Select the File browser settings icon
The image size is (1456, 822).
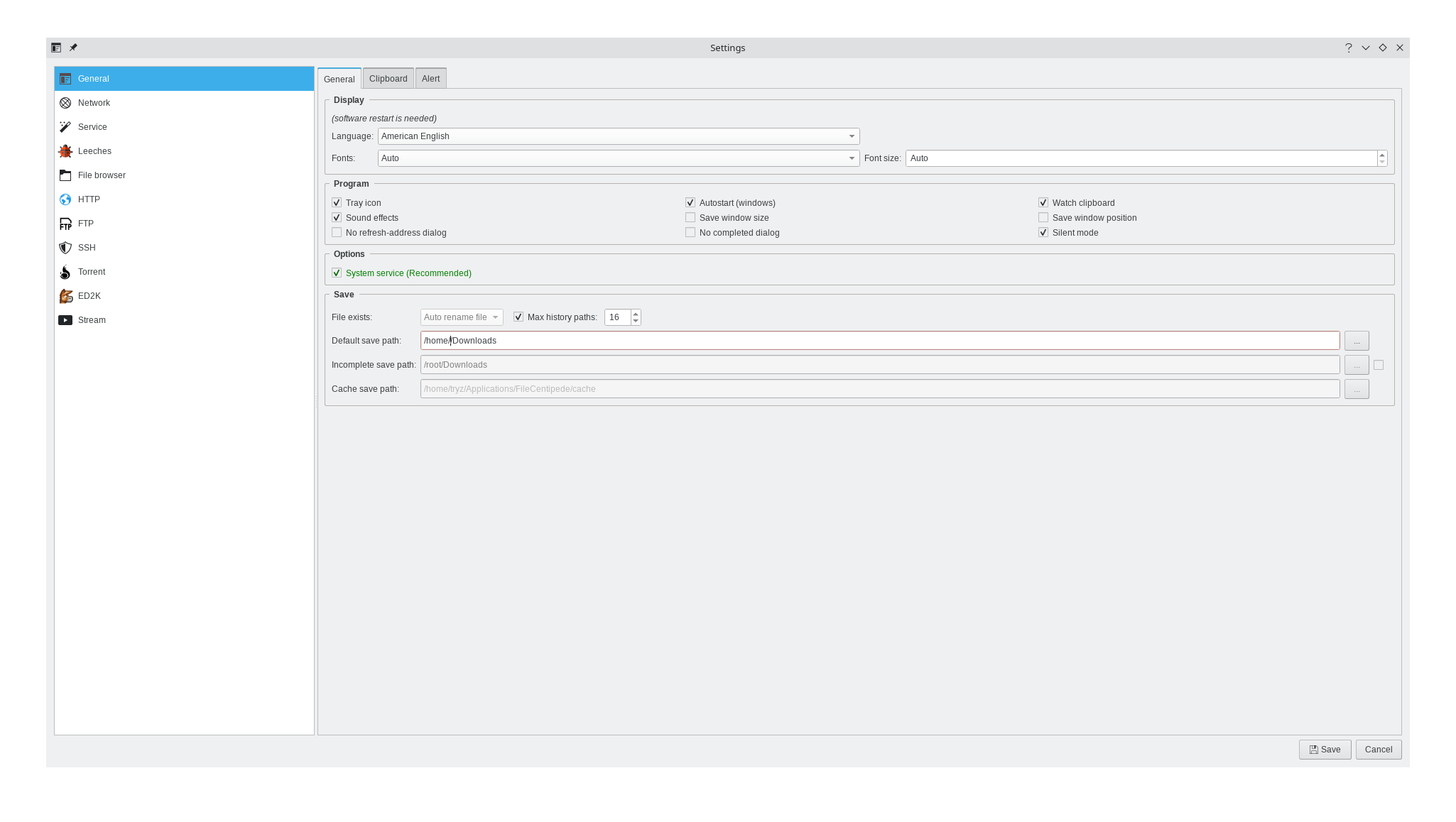[x=66, y=175]
